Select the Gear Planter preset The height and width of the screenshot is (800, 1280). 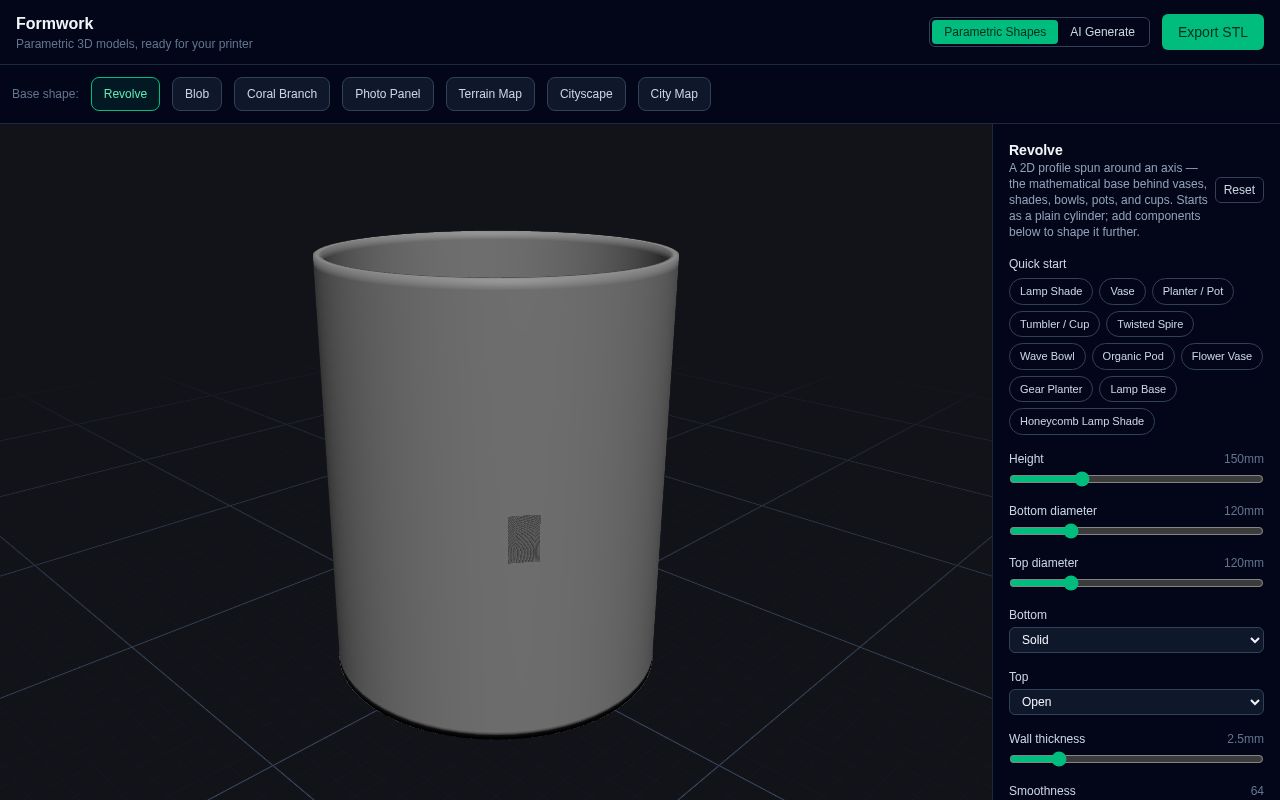[1051, 389]
